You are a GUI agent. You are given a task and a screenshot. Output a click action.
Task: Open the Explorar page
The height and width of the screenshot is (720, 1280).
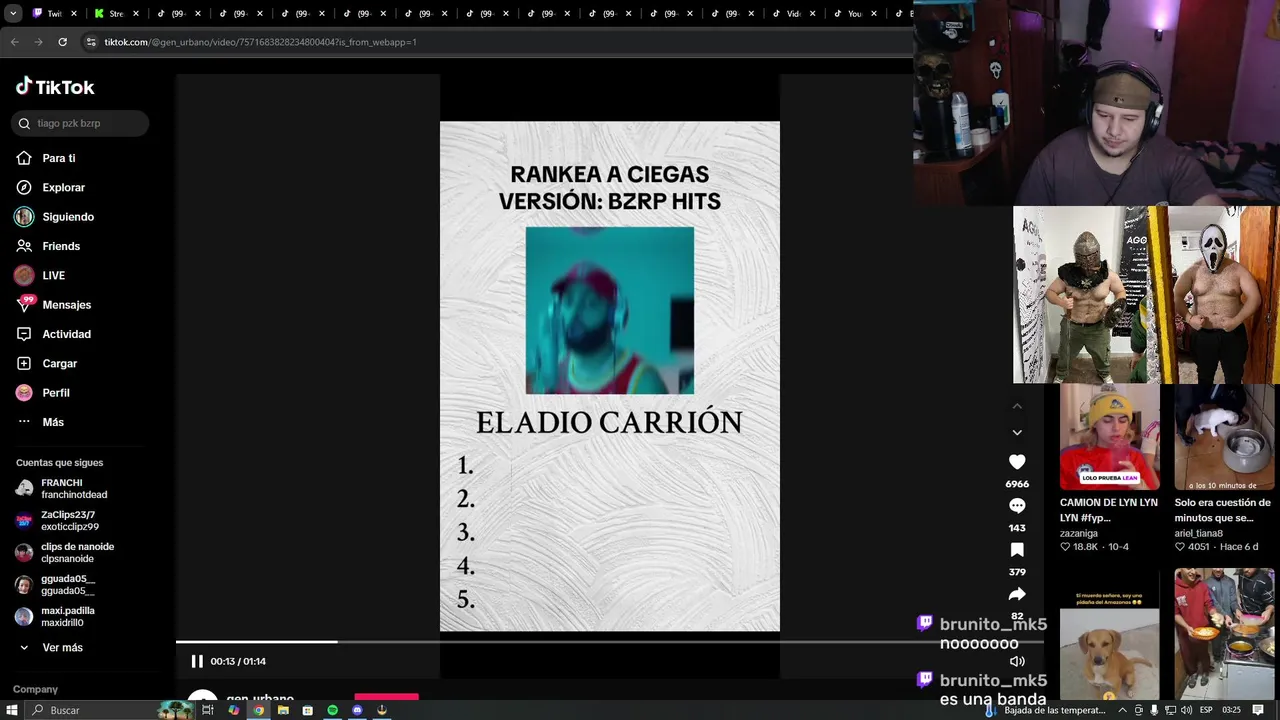50,187
